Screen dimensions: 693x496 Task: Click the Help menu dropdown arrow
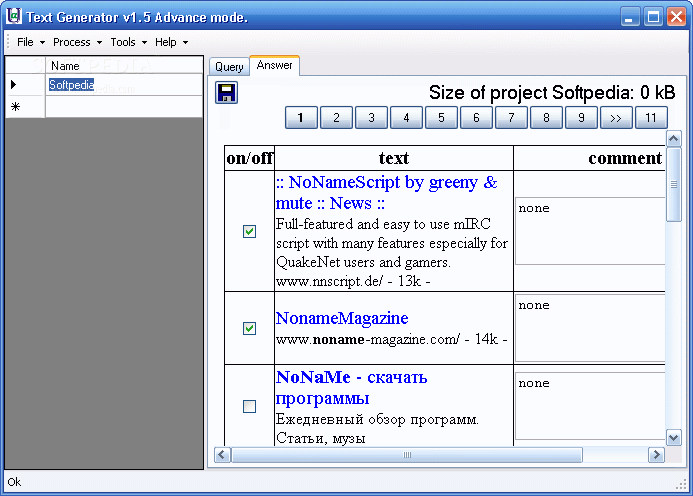(186, 42)
